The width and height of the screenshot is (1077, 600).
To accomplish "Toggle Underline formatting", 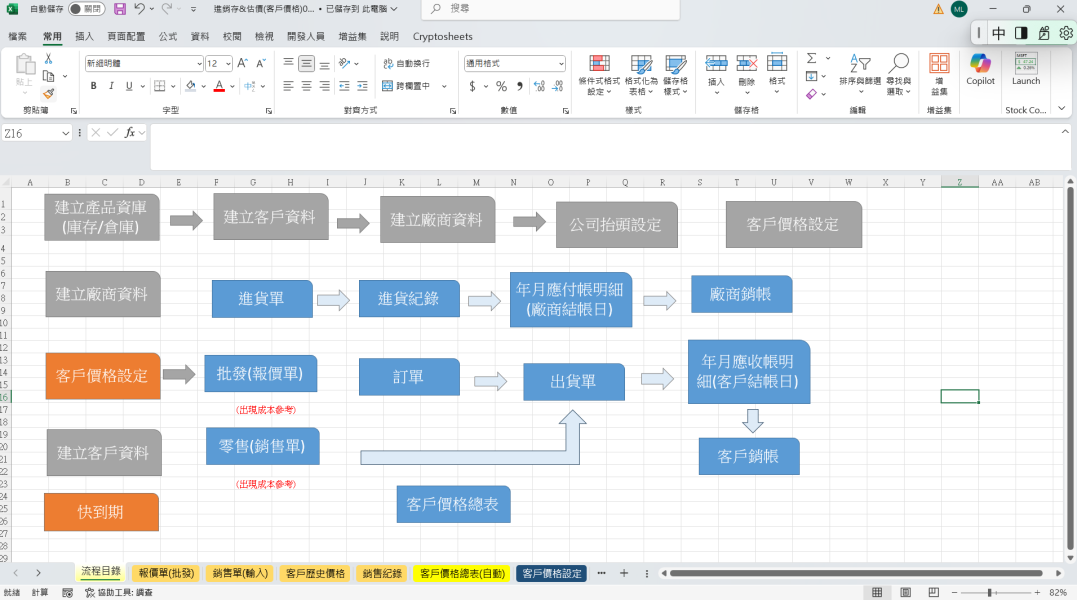I will (128, 86).
